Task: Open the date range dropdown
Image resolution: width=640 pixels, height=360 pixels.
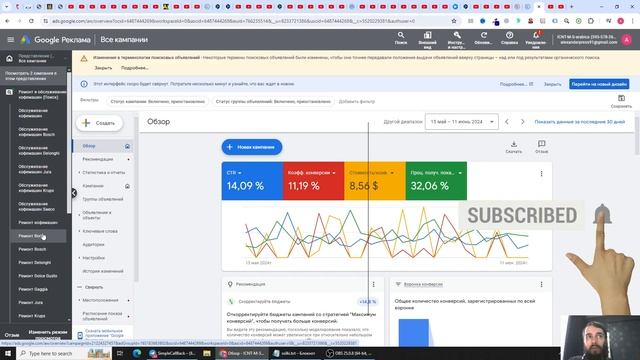Action: point(462,122)
